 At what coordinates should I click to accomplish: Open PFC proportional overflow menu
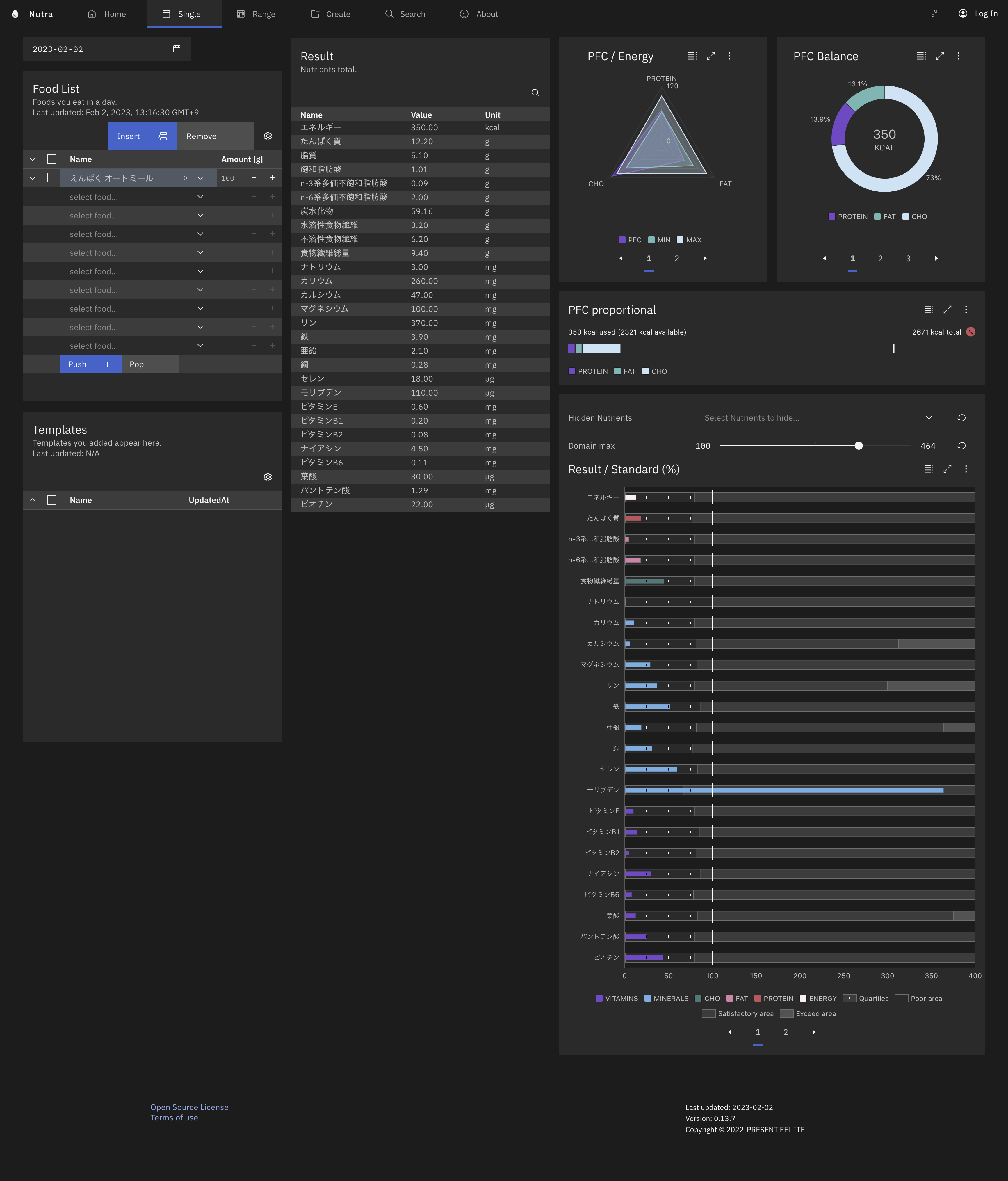(x=966, y=310)
